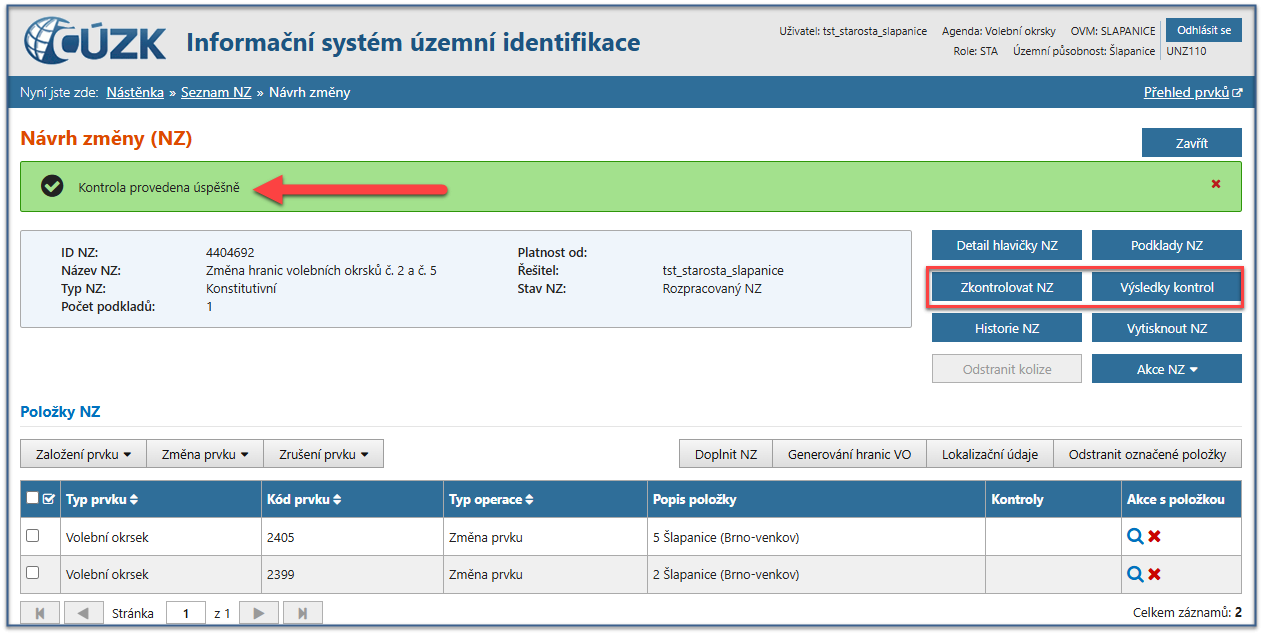
Task: Open Výsledky kontrol
Action: 1166,288
